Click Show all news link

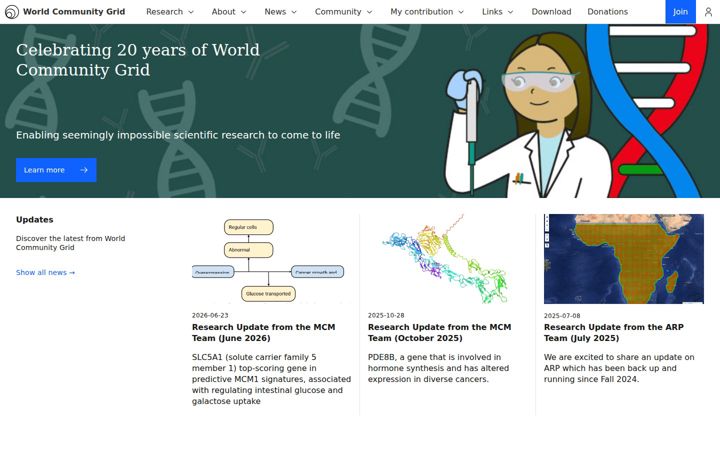(45, 272)
